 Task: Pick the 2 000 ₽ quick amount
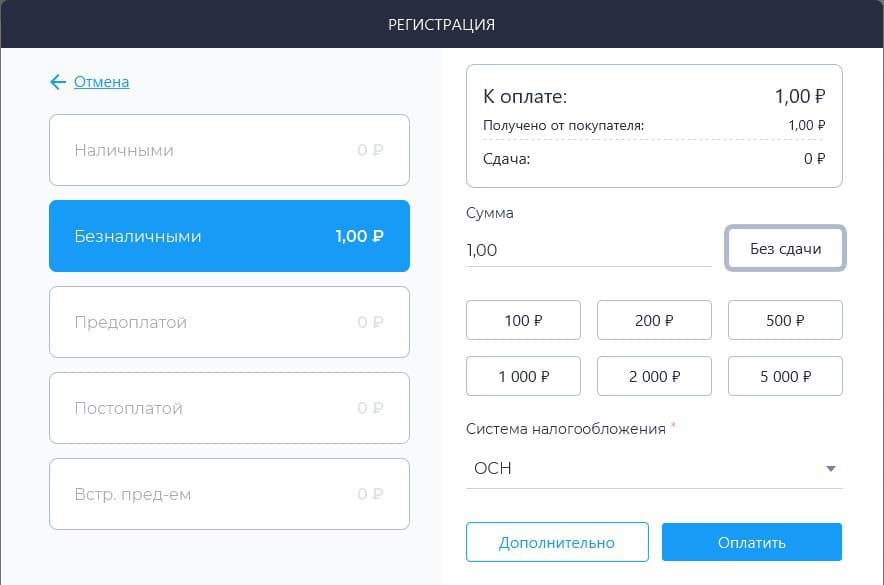coord(655,376)
